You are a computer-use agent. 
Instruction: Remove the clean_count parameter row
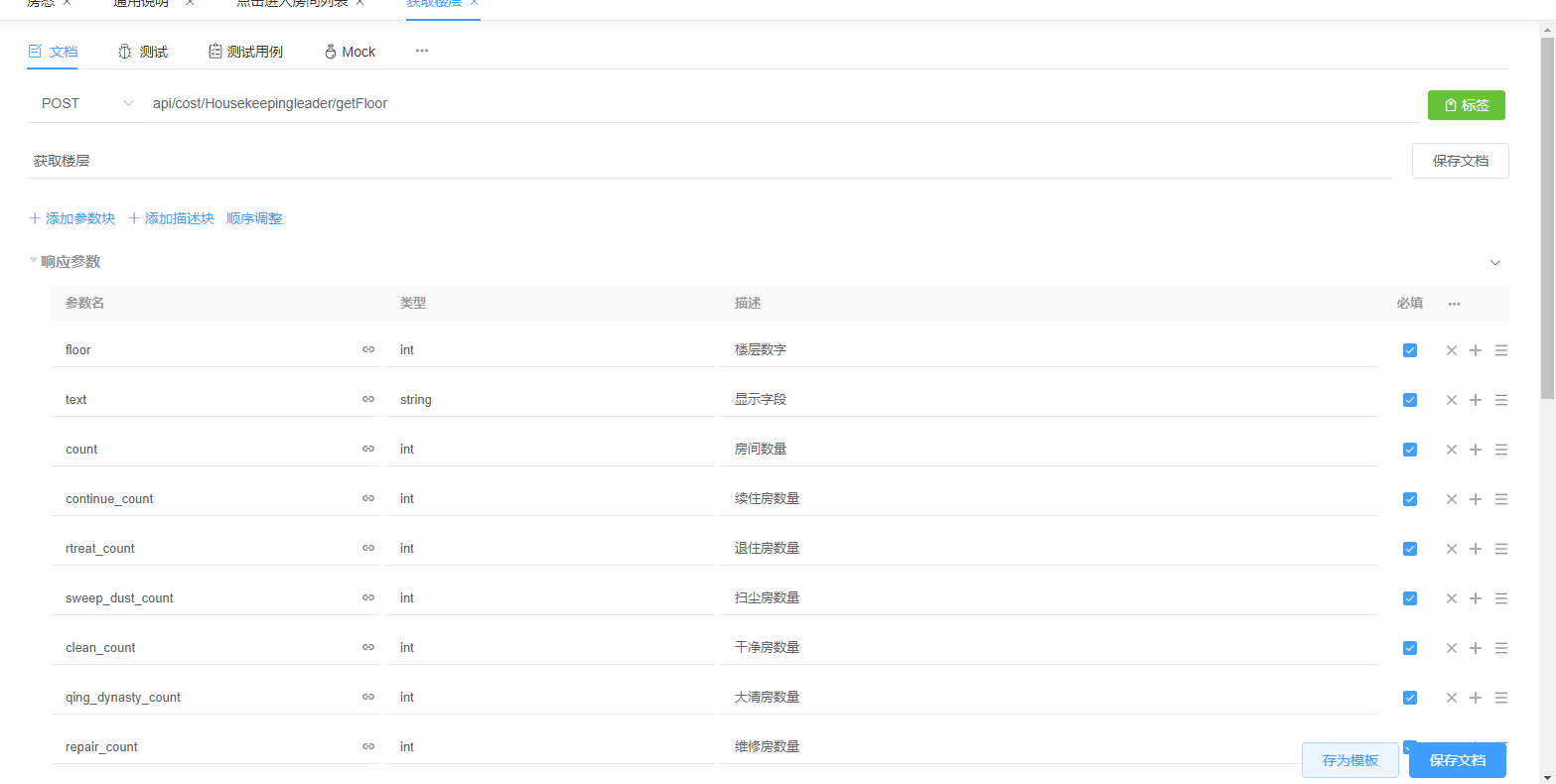tap(1451, 648)
